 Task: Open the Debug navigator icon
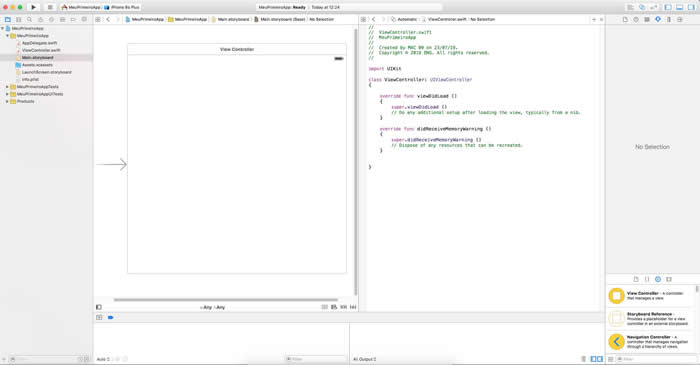(62, 20)
